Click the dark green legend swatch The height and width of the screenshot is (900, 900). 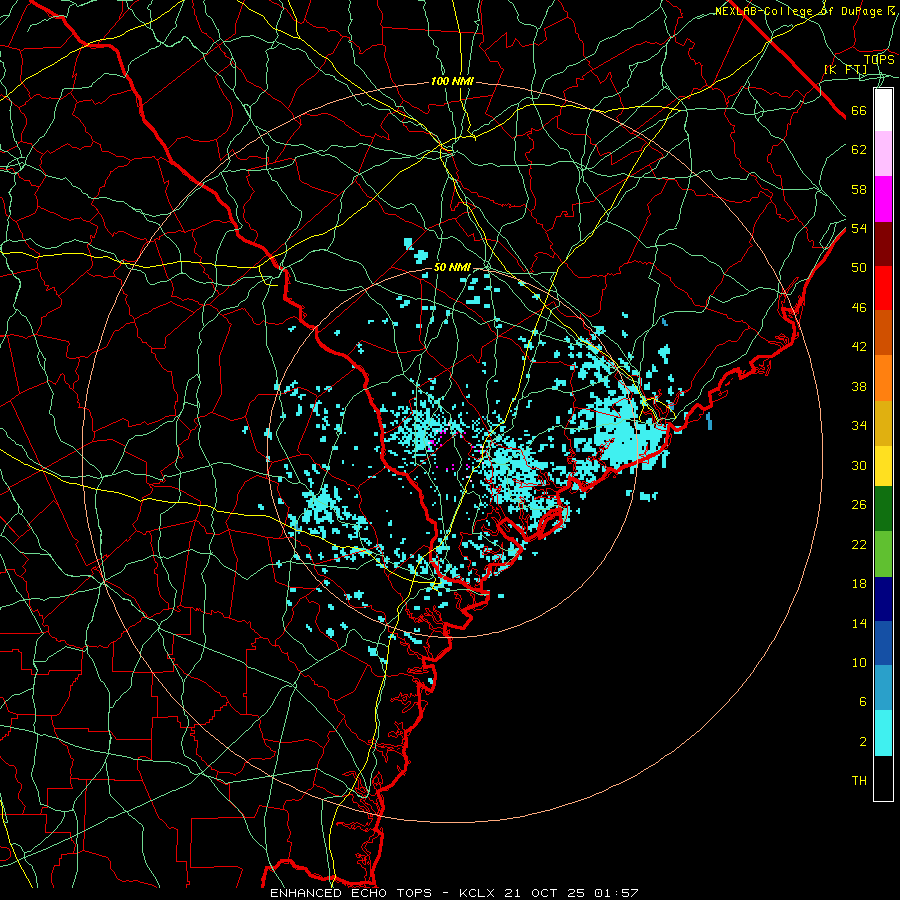point(883,509)
